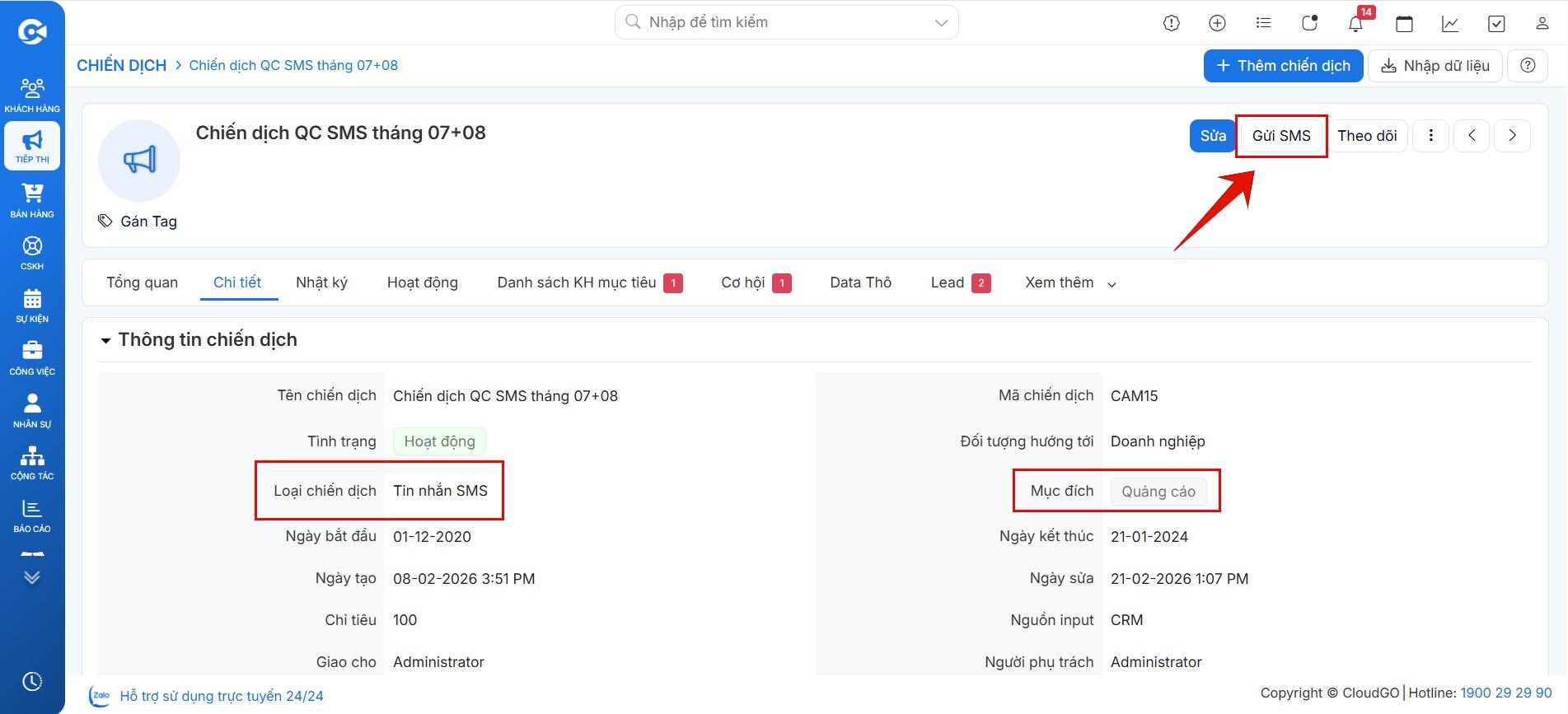Click the Tin nhắn SMS campaign type value
This screenshot has height=714, width=1568.
pos(440,491)
